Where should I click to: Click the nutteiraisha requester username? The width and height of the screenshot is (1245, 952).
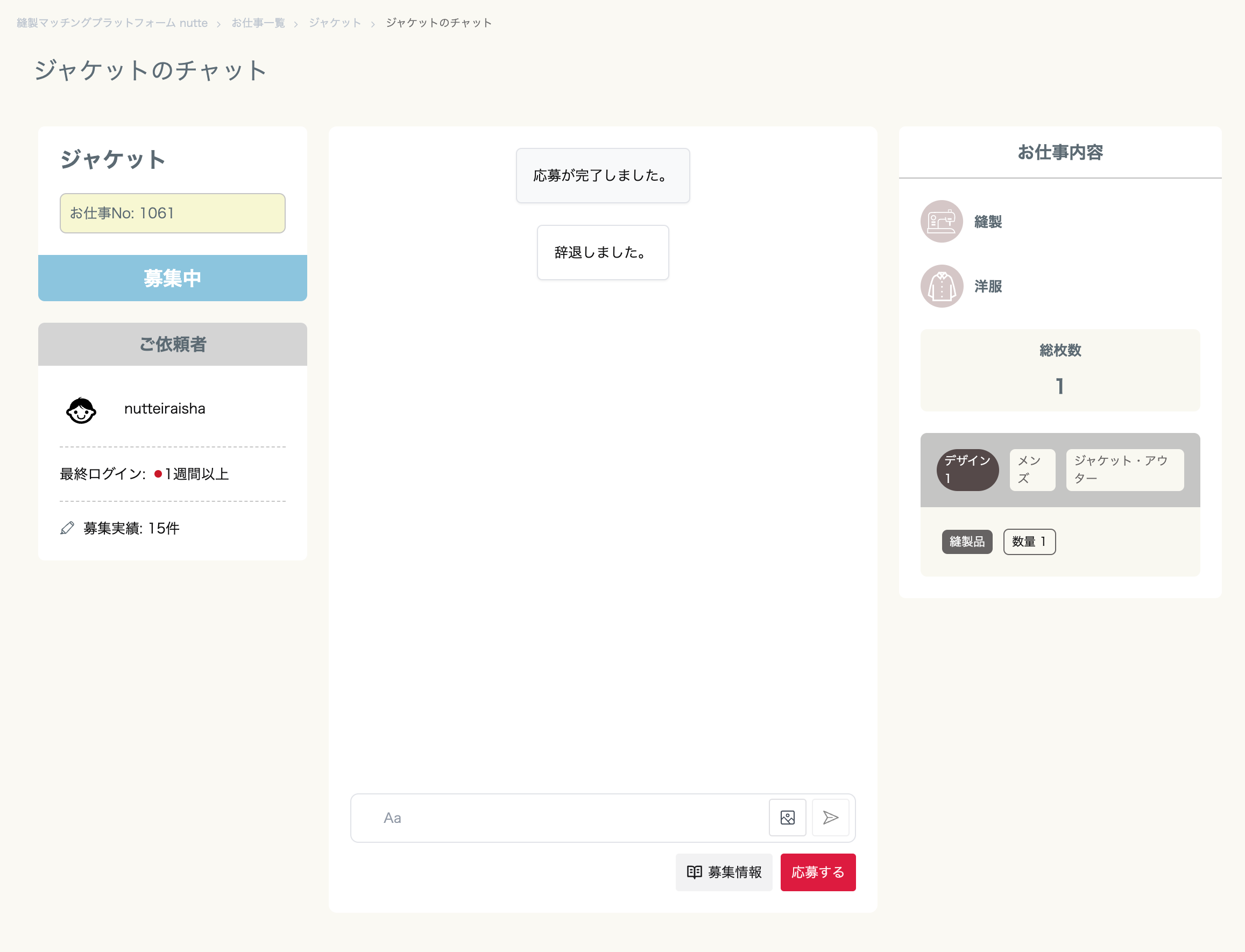point(165,409)
